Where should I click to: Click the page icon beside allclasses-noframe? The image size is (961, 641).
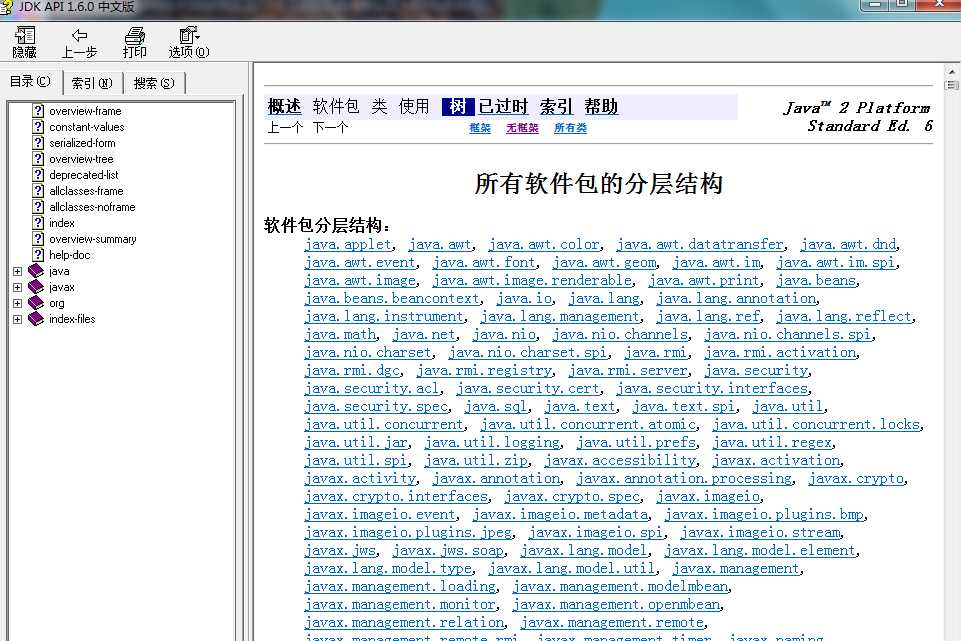[38, 207]
